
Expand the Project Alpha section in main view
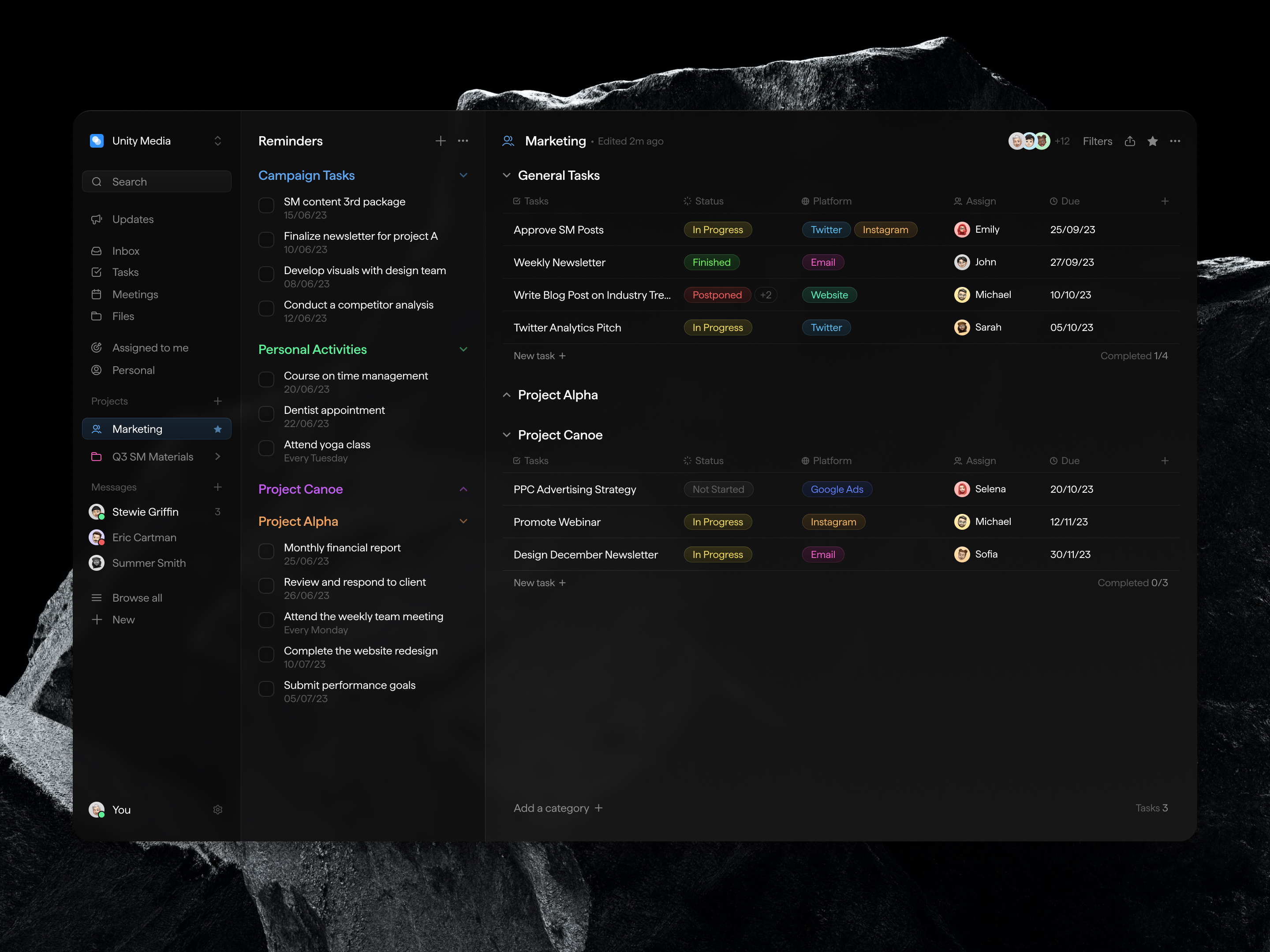[507, 395]
